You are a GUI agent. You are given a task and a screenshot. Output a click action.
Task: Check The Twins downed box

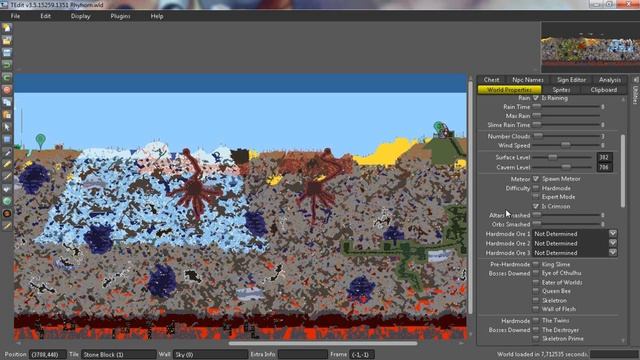coord(536,320)
